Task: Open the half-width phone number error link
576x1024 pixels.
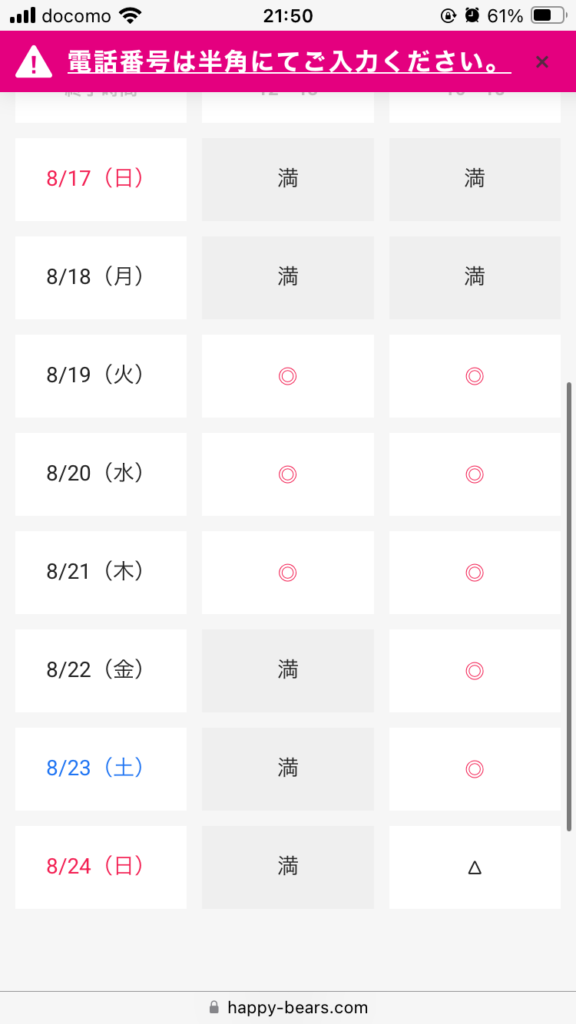Action: [289, 63]
